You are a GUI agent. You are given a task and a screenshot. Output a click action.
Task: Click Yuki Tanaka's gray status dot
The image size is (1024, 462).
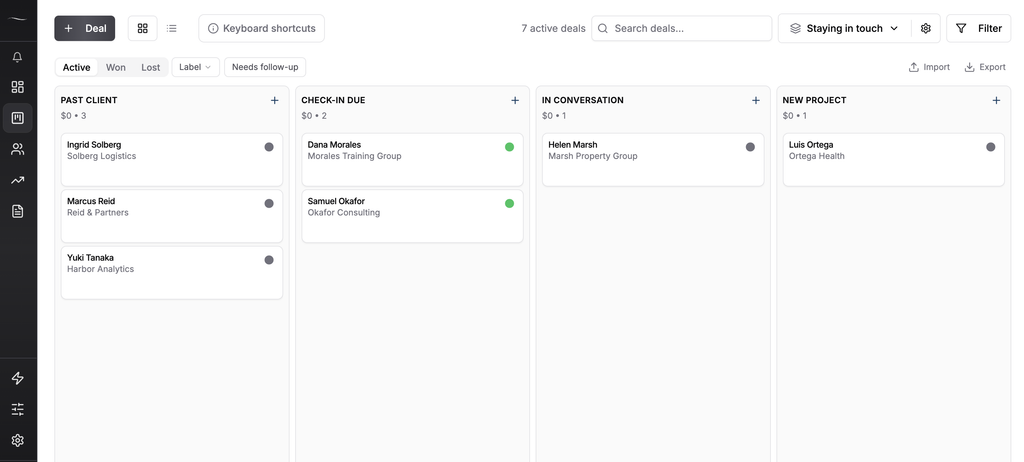point(269,260)
